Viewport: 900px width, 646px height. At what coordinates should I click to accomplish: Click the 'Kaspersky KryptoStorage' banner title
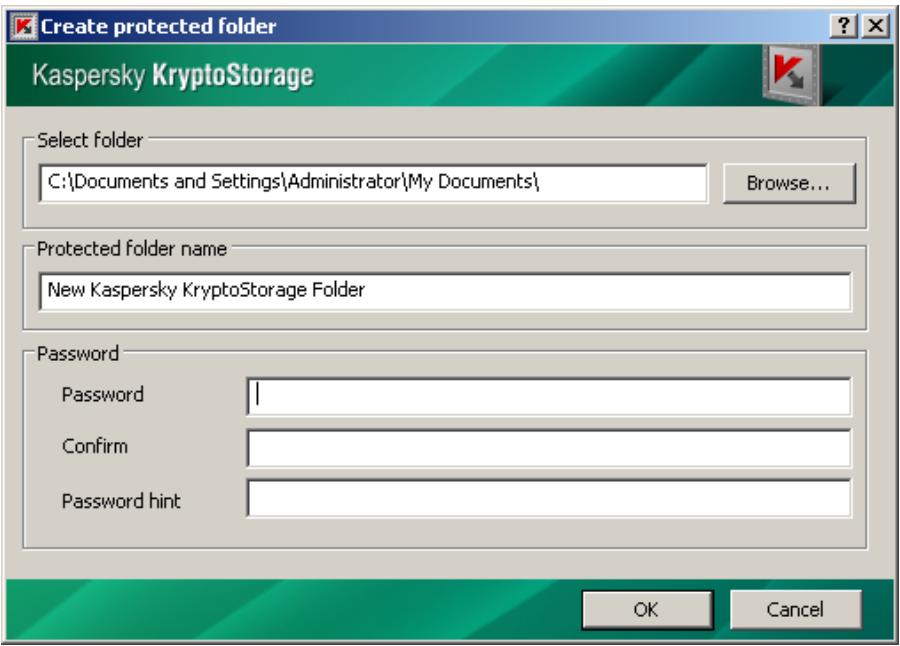[173, 75]
